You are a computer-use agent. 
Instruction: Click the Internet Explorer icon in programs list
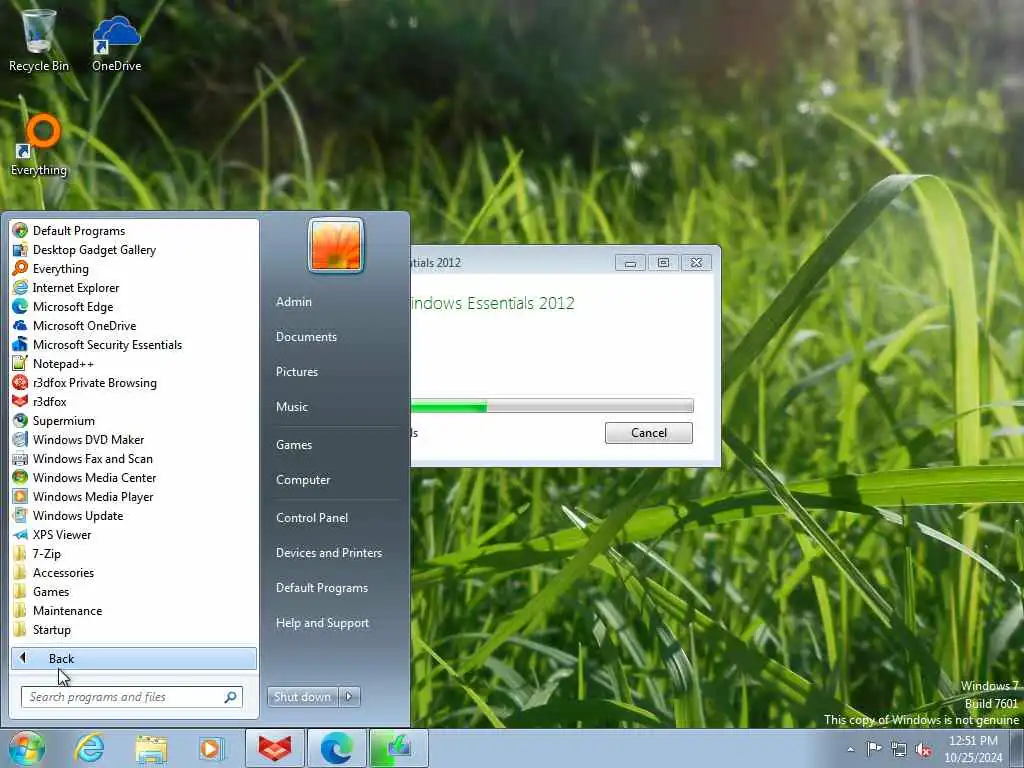click(20, 287)
